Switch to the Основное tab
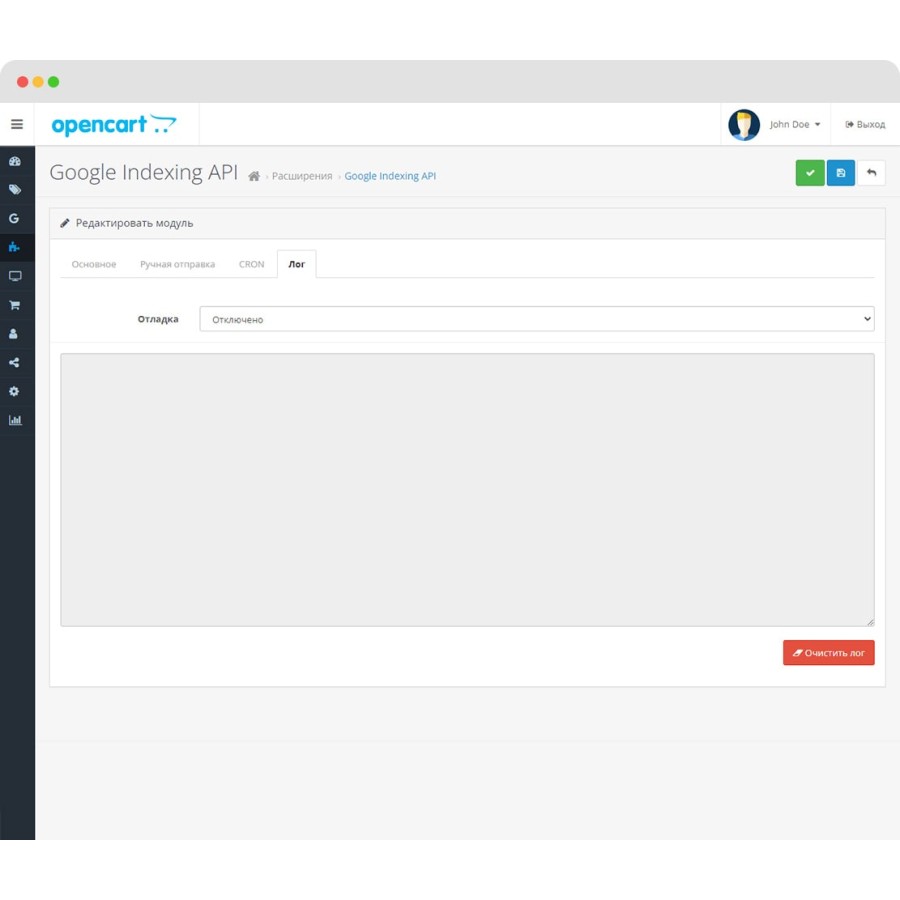The width and height of the screenshot is (900, 900). [94, 264]
